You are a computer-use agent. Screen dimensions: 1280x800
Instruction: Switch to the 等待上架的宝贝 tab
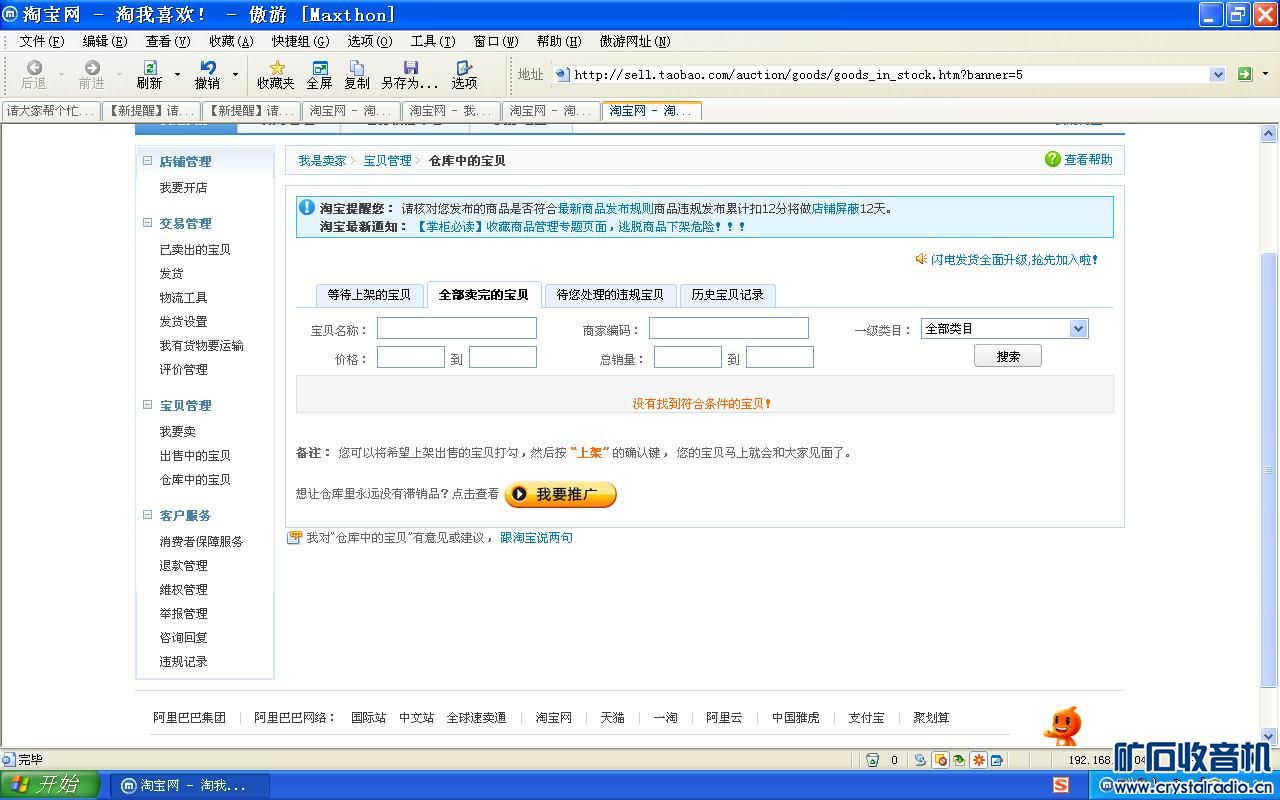click(369, 295)
